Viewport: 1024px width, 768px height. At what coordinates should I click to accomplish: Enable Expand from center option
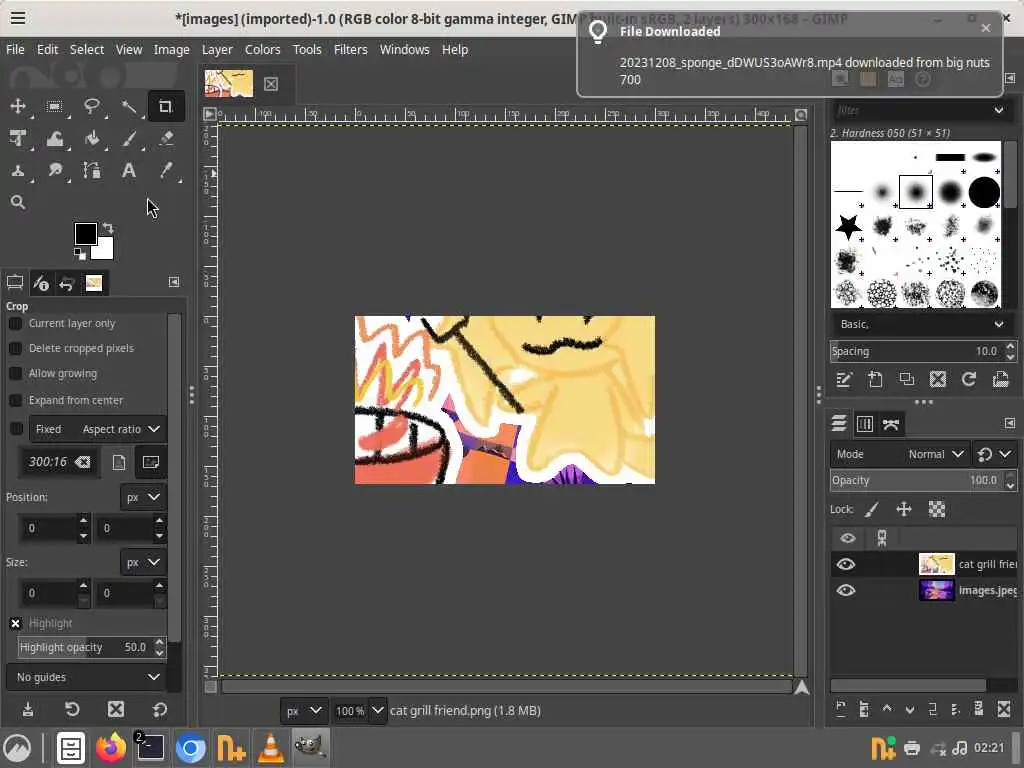click(x=16, y=400)
